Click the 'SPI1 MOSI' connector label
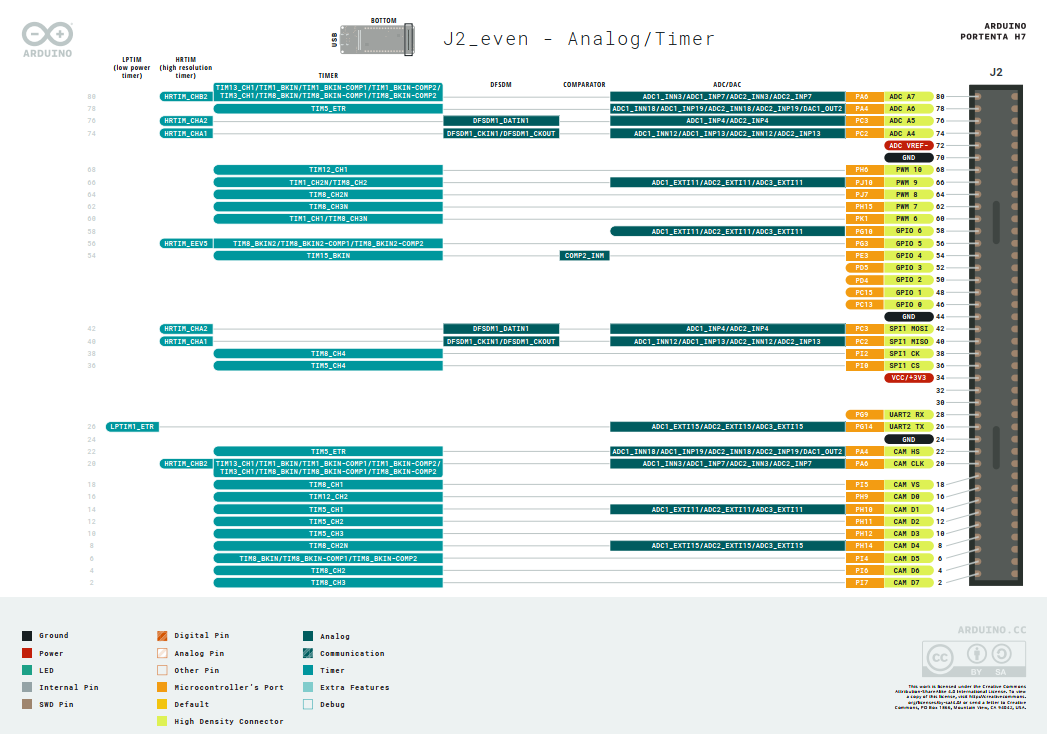The image size is (1047, 734). click(909, 329)
